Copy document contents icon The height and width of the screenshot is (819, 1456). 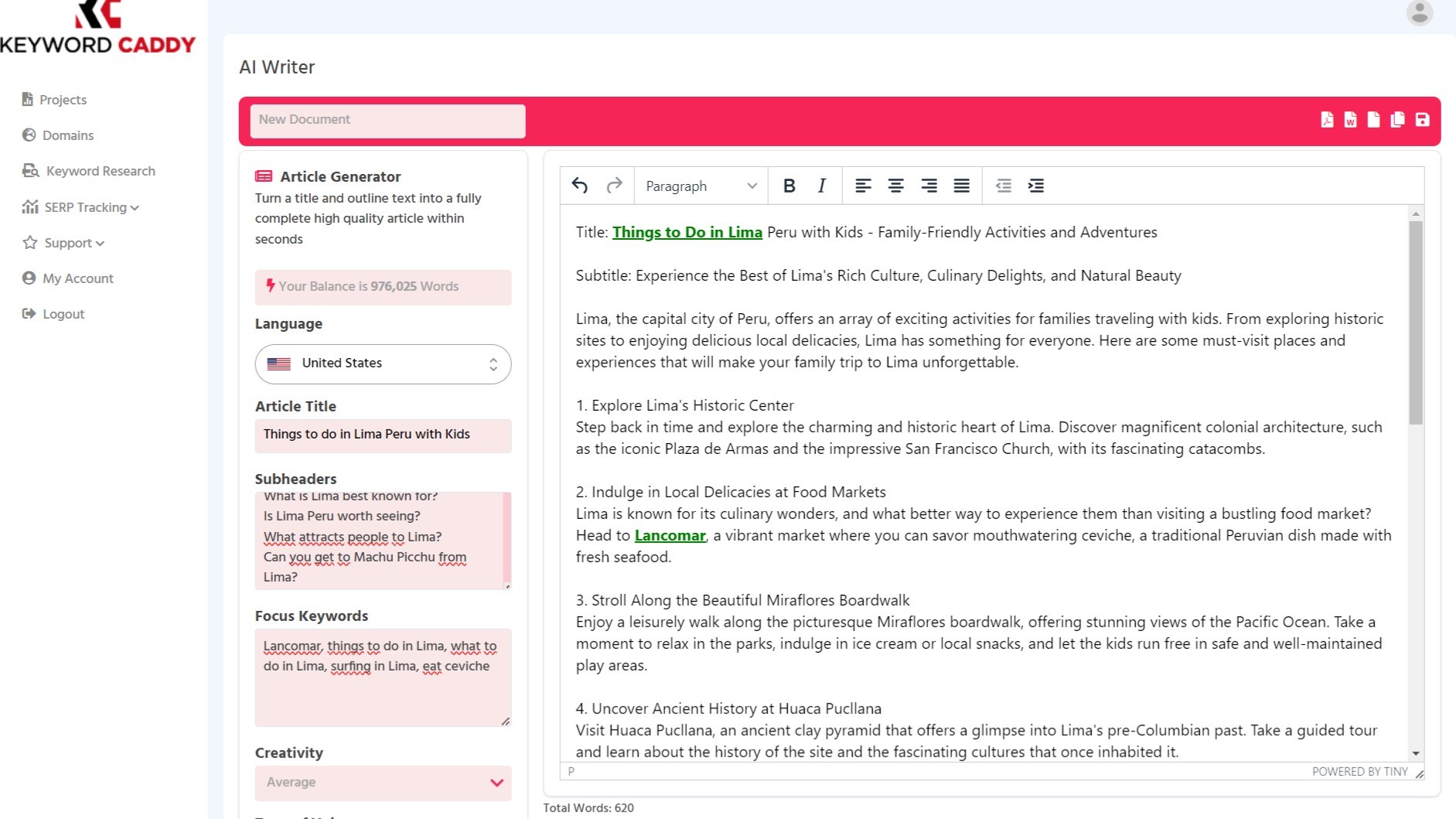[1397, 120]
